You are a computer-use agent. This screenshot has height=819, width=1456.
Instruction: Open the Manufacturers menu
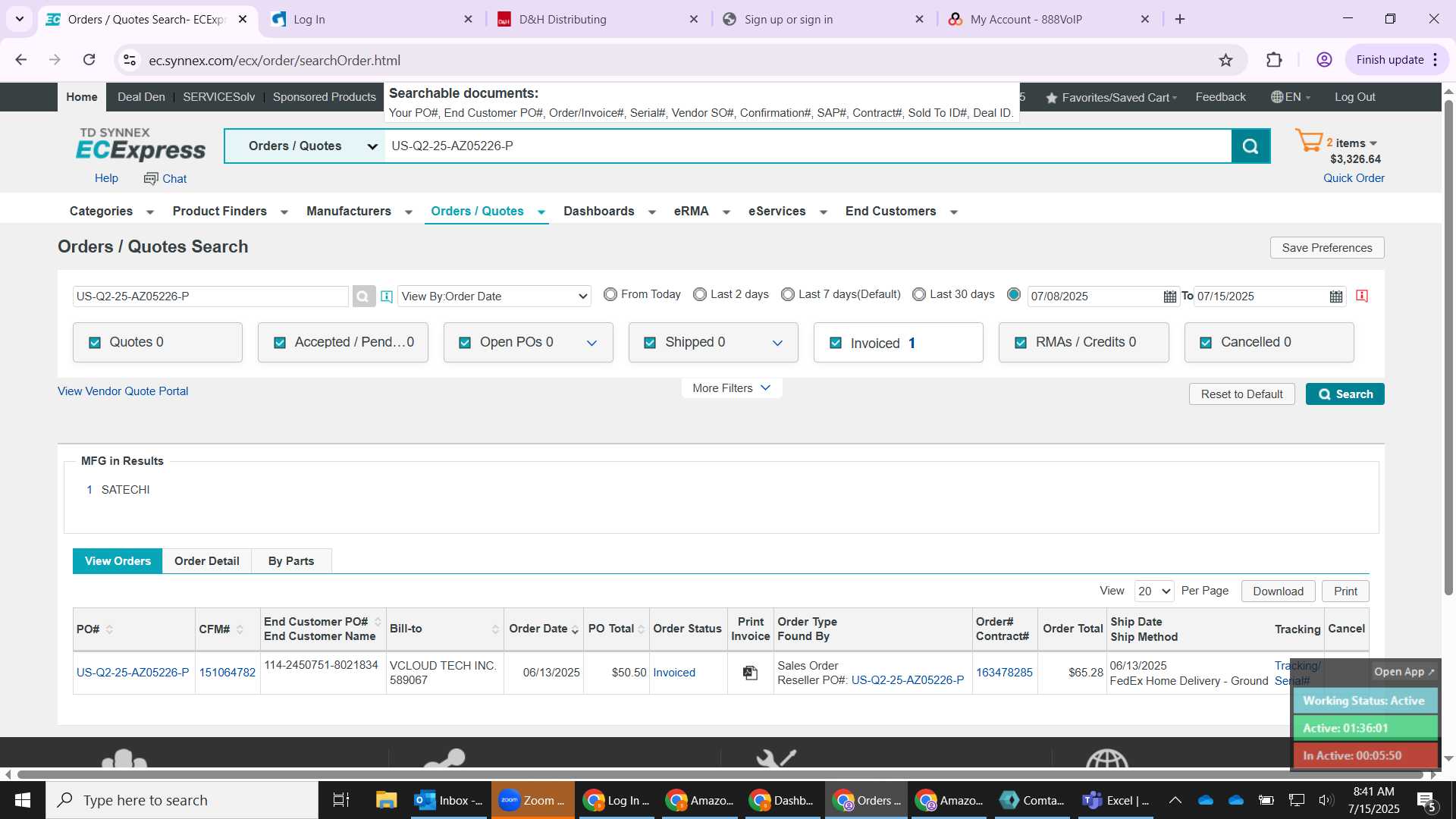pos(359,212)
